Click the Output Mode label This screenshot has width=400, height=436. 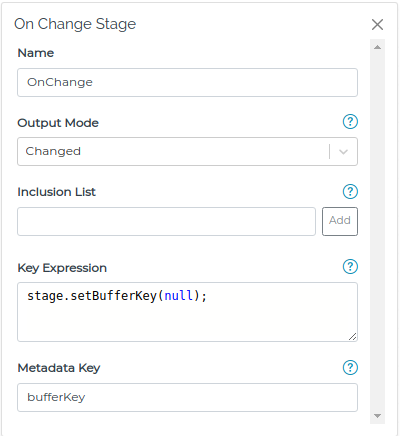58,123
